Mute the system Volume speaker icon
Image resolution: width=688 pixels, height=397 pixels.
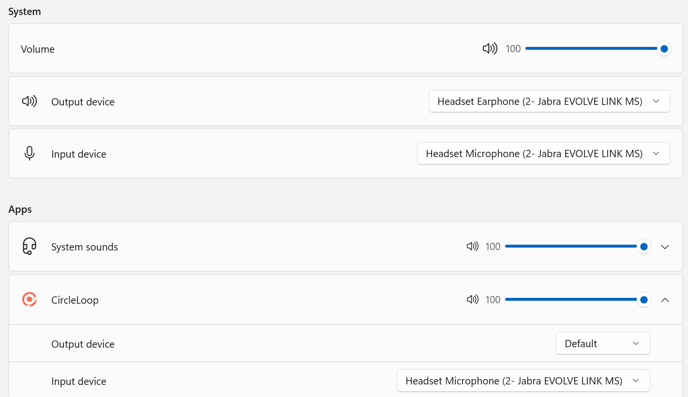pyautogui.click(x=490, y=49)
